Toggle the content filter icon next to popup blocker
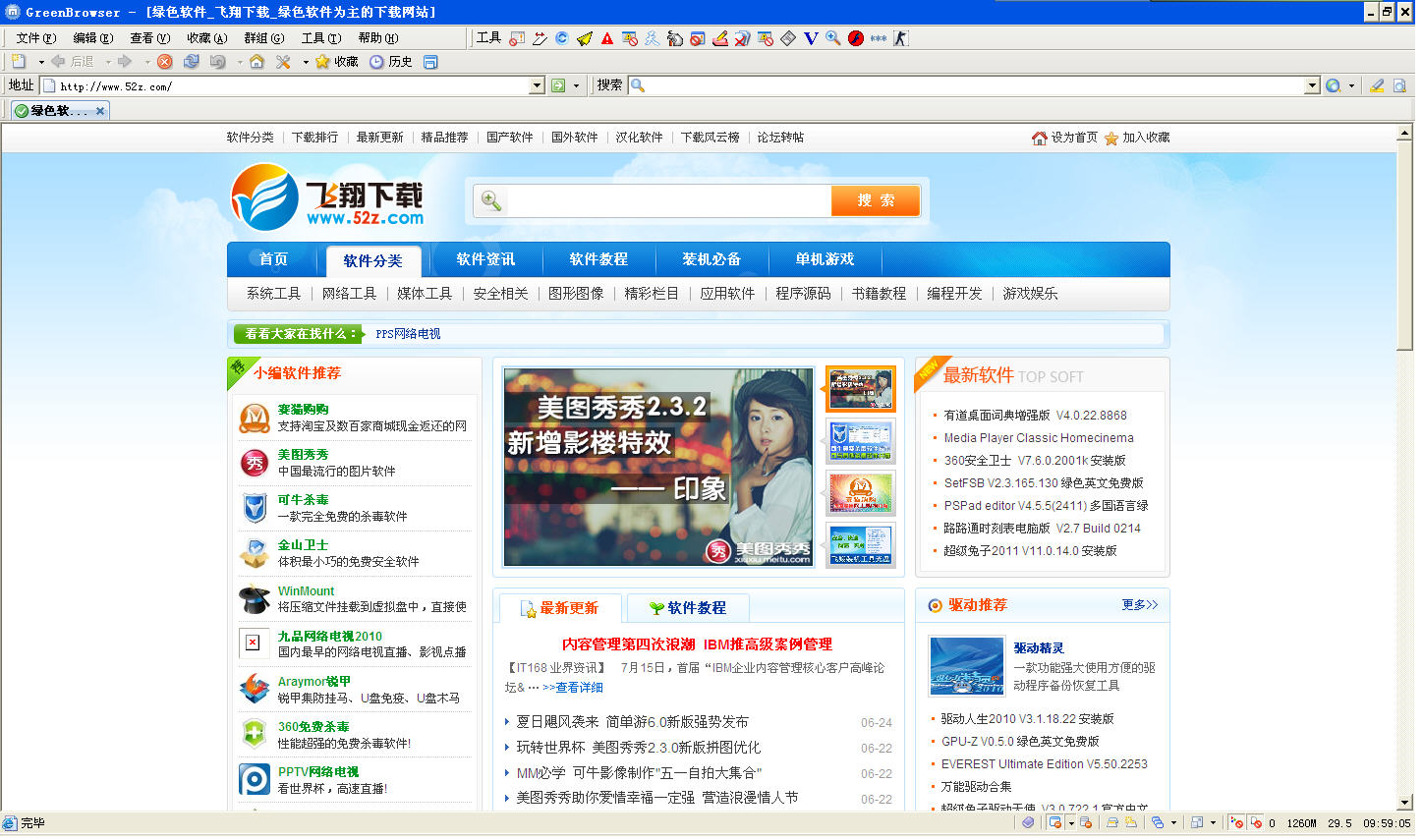The image size is (1423, 840). pos(1086,822)
